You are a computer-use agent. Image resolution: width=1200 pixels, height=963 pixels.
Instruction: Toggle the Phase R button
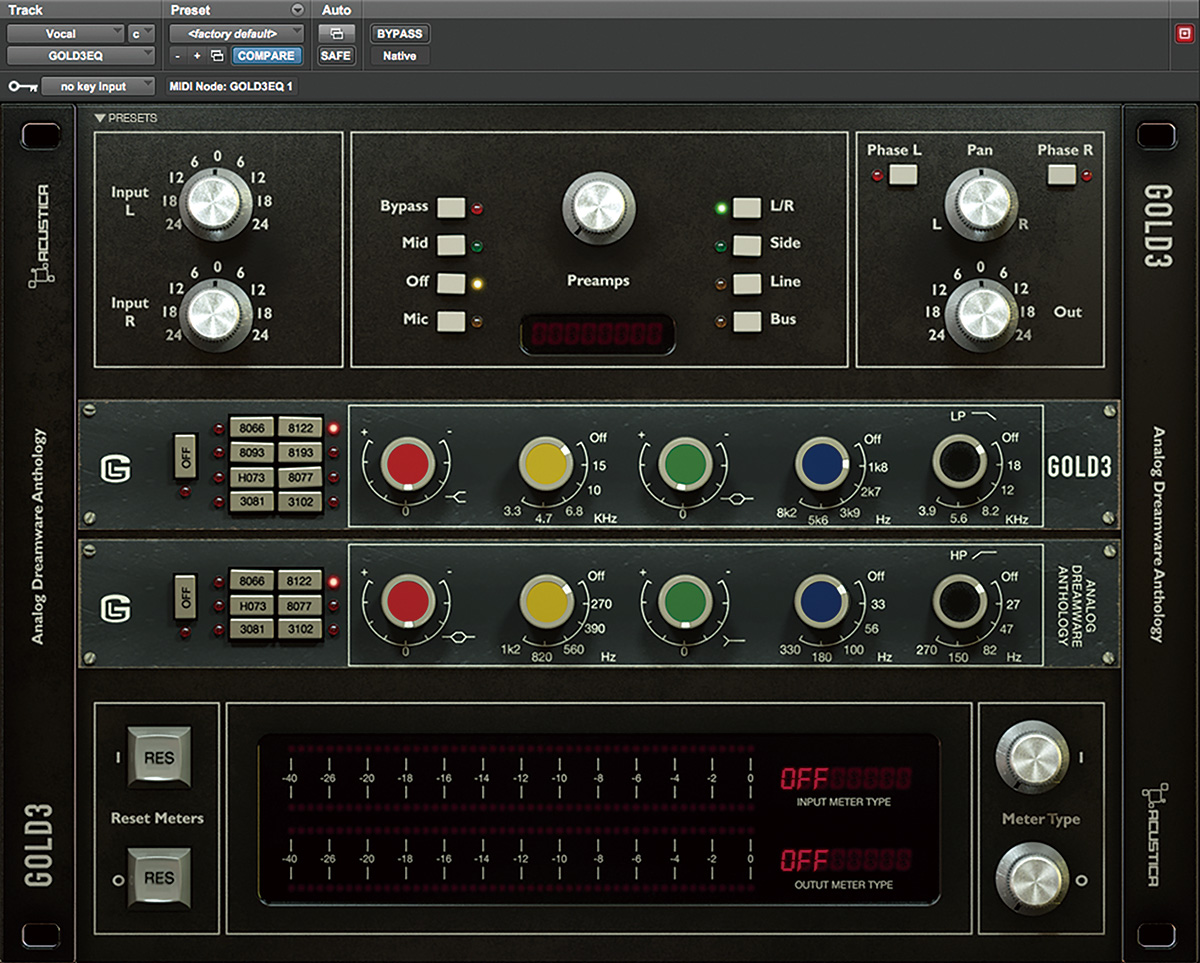pos(1062,175)
